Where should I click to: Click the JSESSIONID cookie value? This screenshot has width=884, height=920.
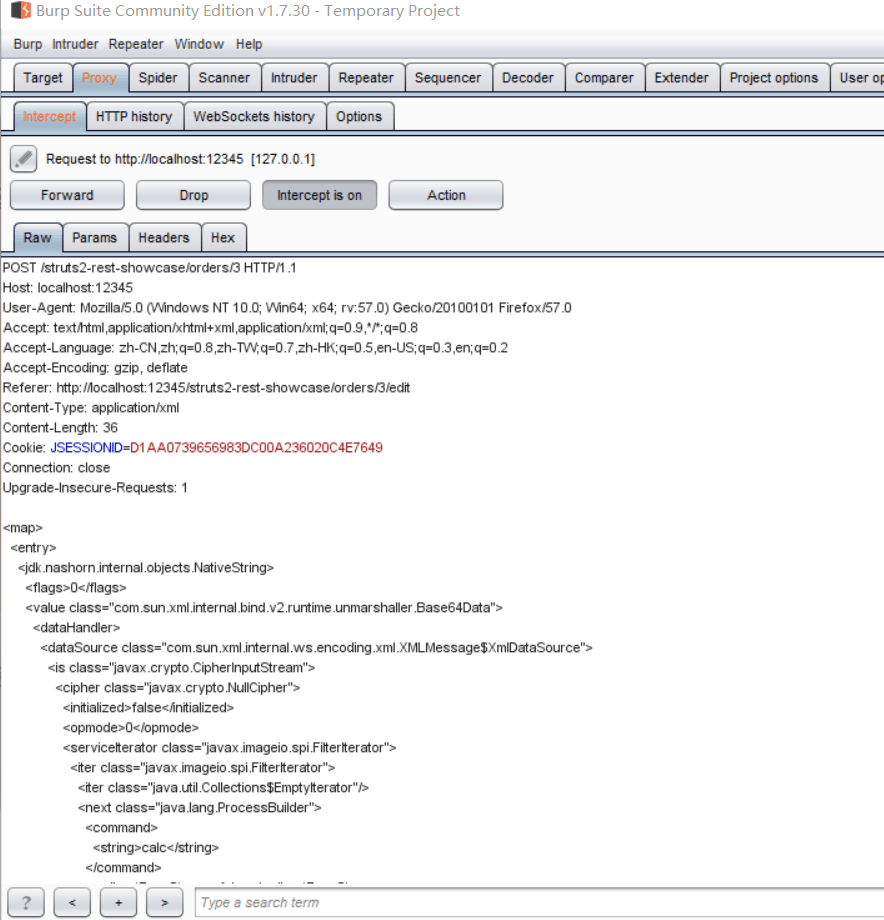(256, 448)
